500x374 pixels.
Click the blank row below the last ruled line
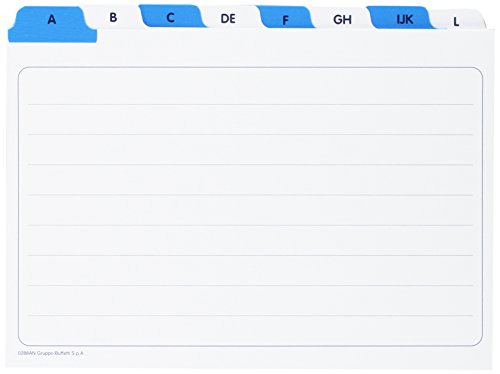point(250,330)
